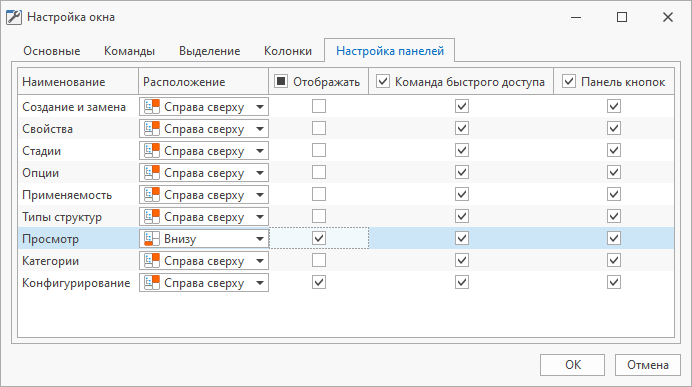Click the layout icon in the Опции row
The width and height of the screenshot is (692, 387).
click(152, 173)
